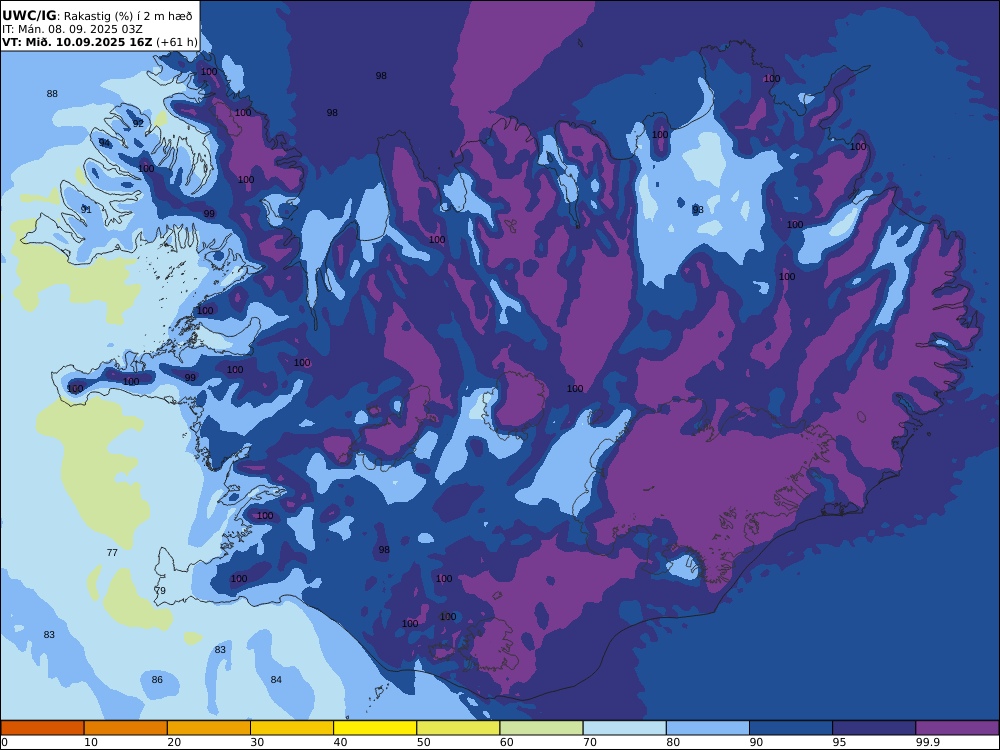This screenshot has height=750, width=1000.
Task: Select the orange 10–20 legend swatch
Action: click(126, 728)
